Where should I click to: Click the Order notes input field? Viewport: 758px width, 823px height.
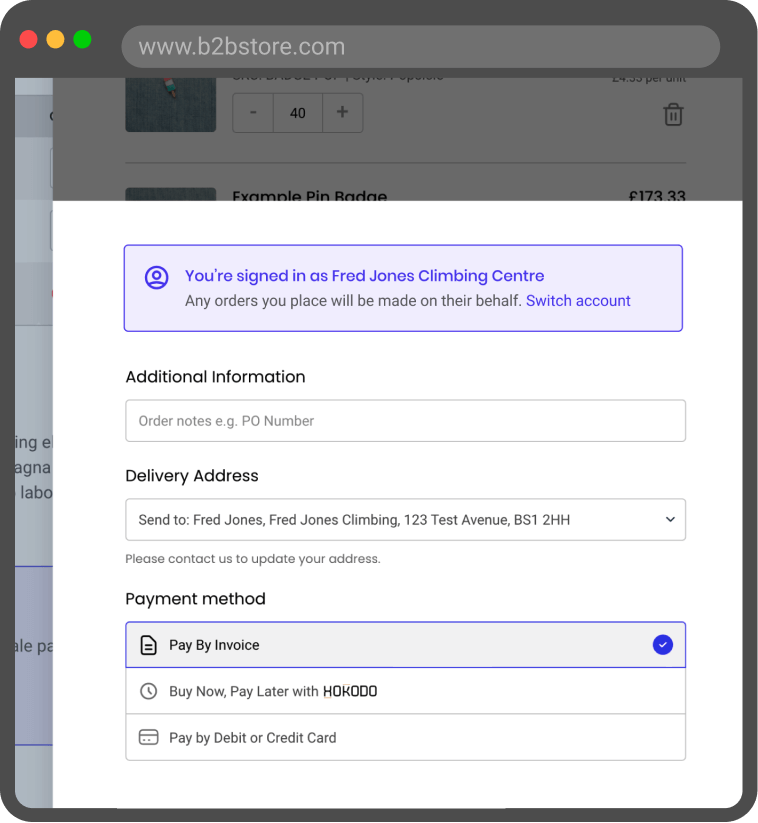405,421
